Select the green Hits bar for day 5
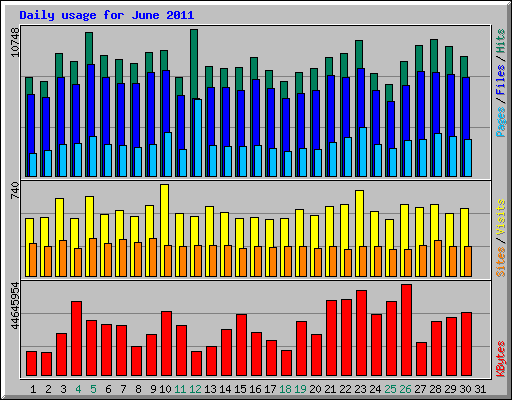Viewport: 512px width, 400px height. (89, 48)
